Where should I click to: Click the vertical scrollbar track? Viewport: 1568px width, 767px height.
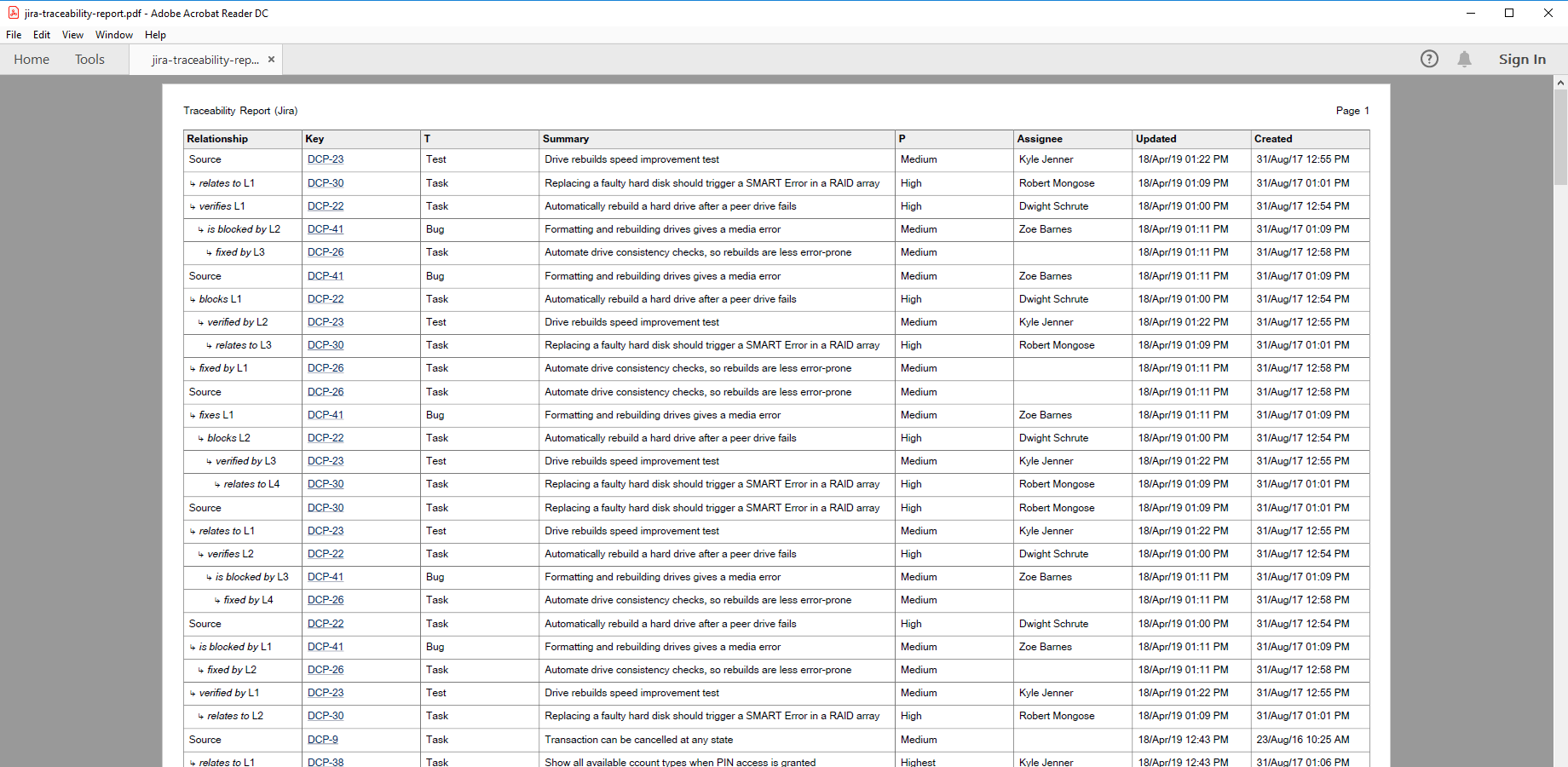(x=1560, y=426)
